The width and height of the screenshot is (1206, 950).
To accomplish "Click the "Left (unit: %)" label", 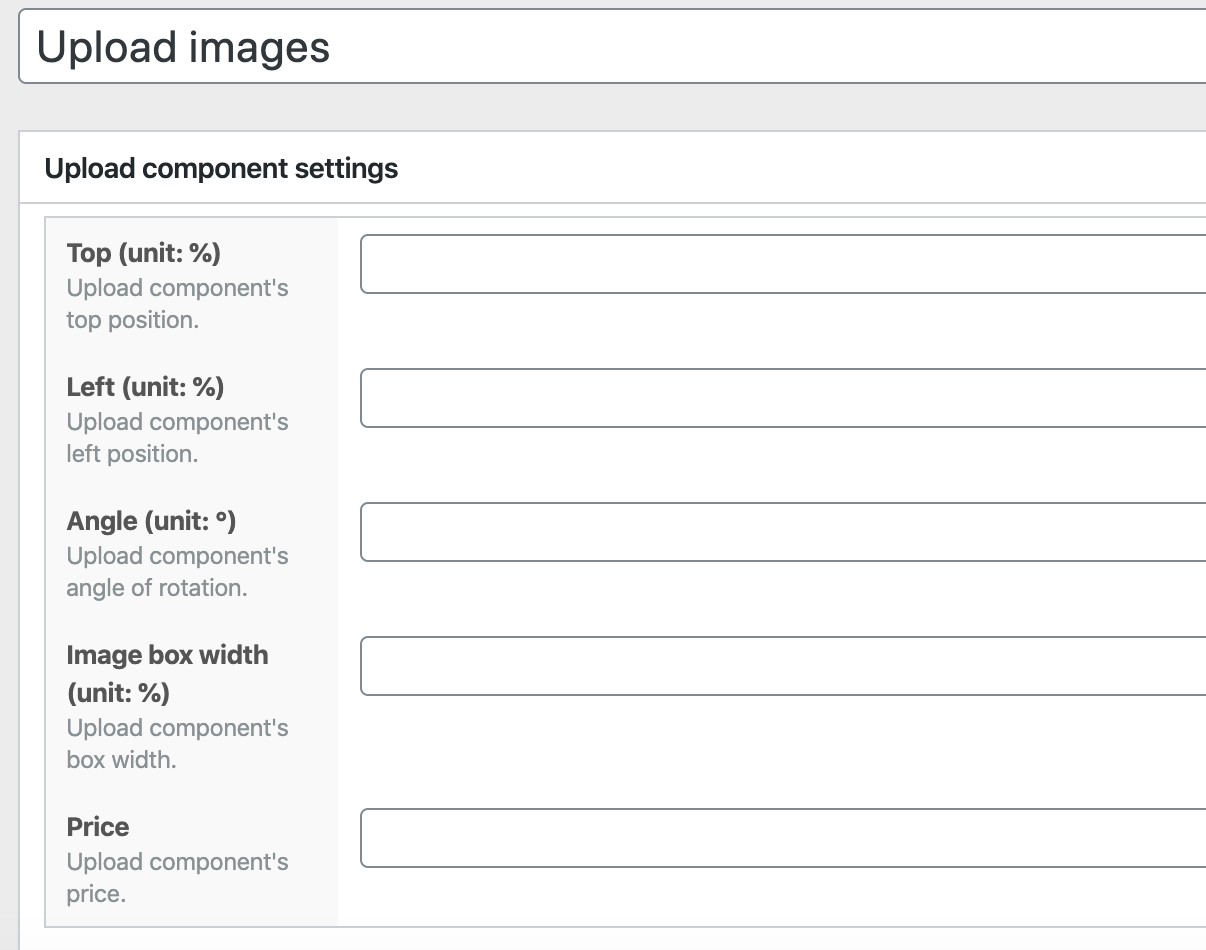I will pyautogui.click(x=145, y=387).
